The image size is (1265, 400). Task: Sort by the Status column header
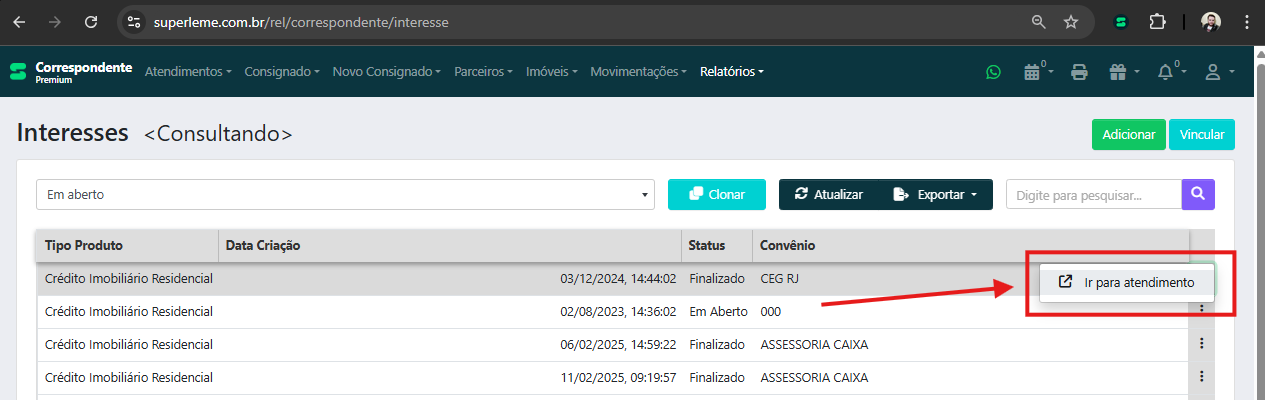pos(717,245)
